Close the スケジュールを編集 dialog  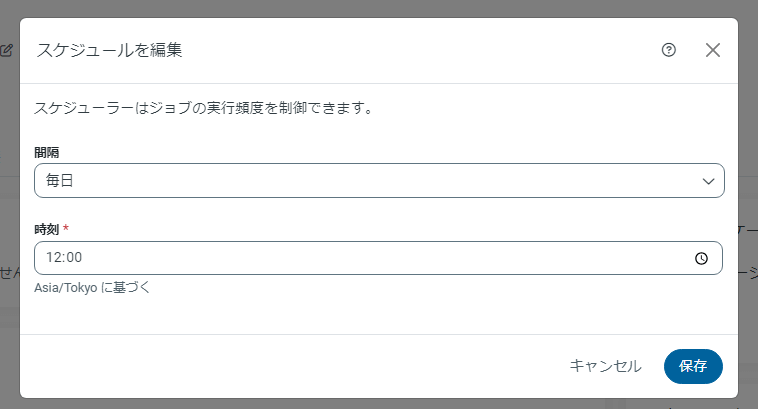coord(713,50)
